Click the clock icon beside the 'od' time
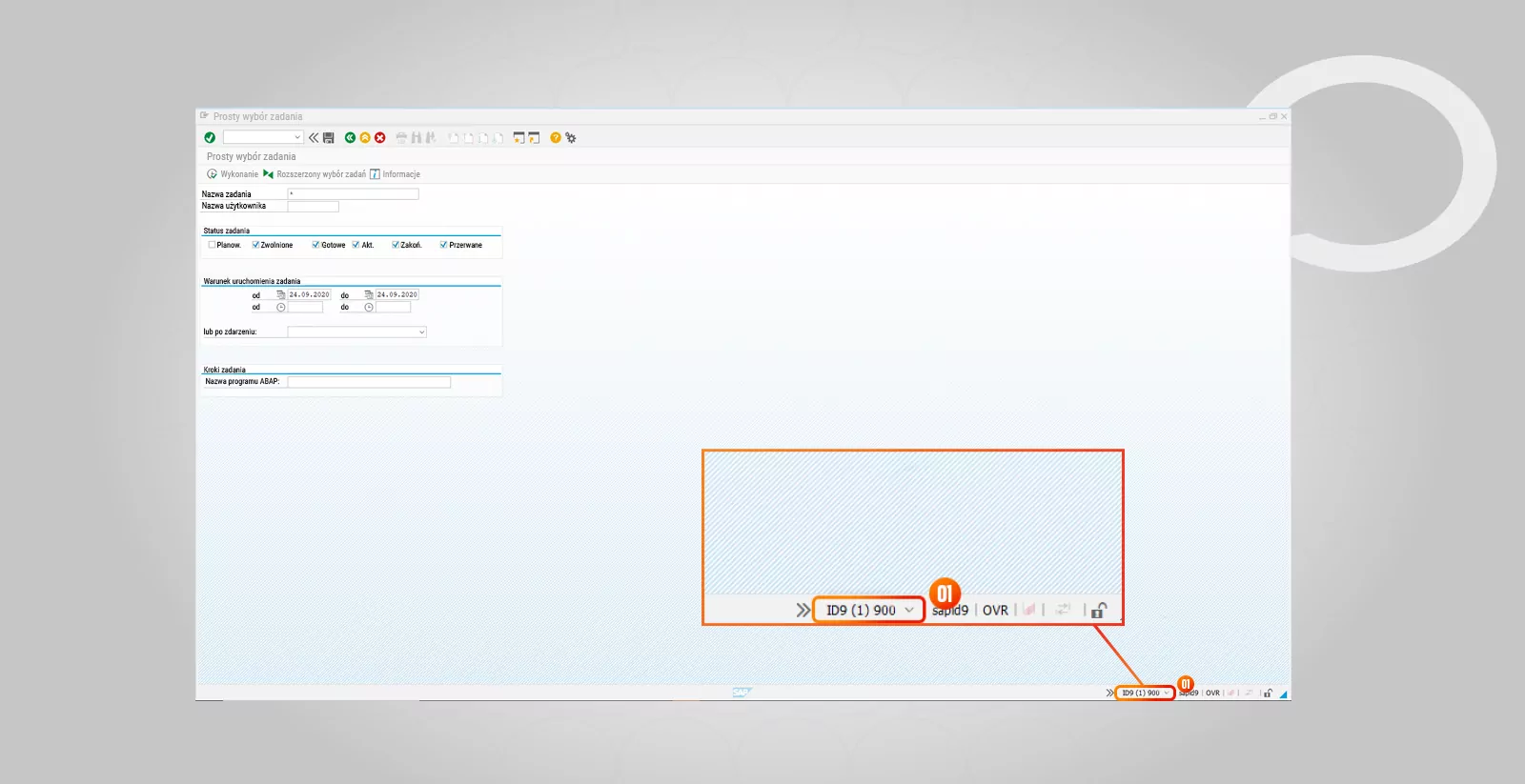 point(280,308)
